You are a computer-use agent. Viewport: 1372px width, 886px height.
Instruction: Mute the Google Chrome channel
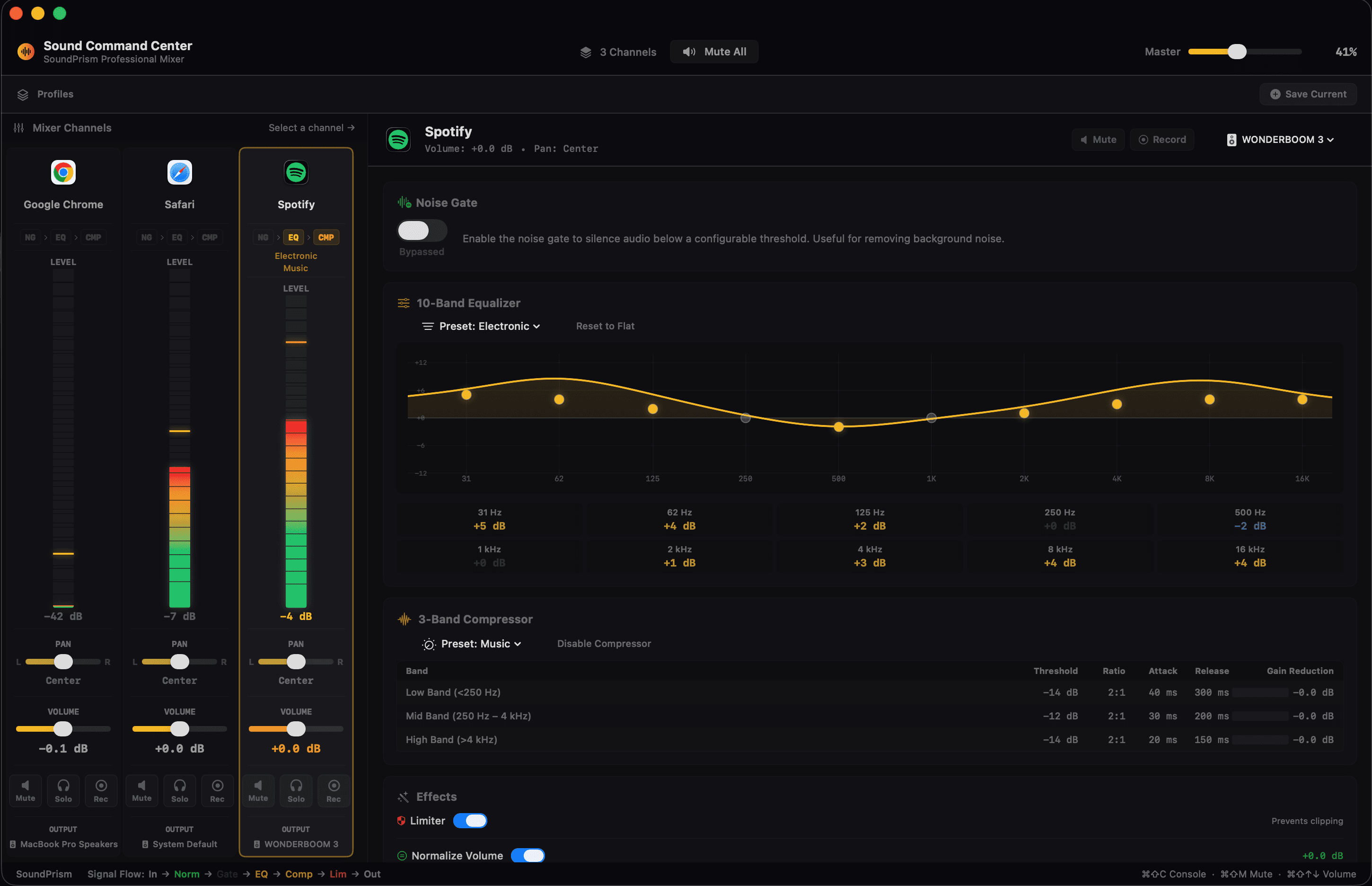coord(25,790)
